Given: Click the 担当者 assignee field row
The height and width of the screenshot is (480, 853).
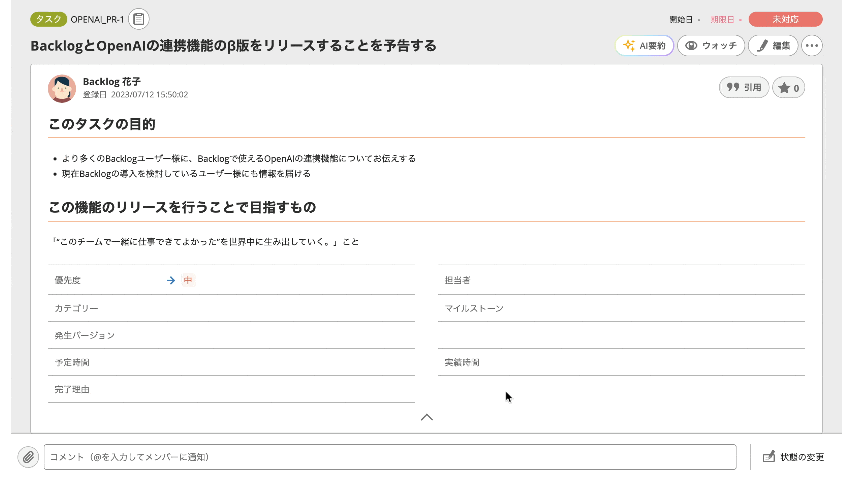Looking at the screenshot, I should coord(621,281).
